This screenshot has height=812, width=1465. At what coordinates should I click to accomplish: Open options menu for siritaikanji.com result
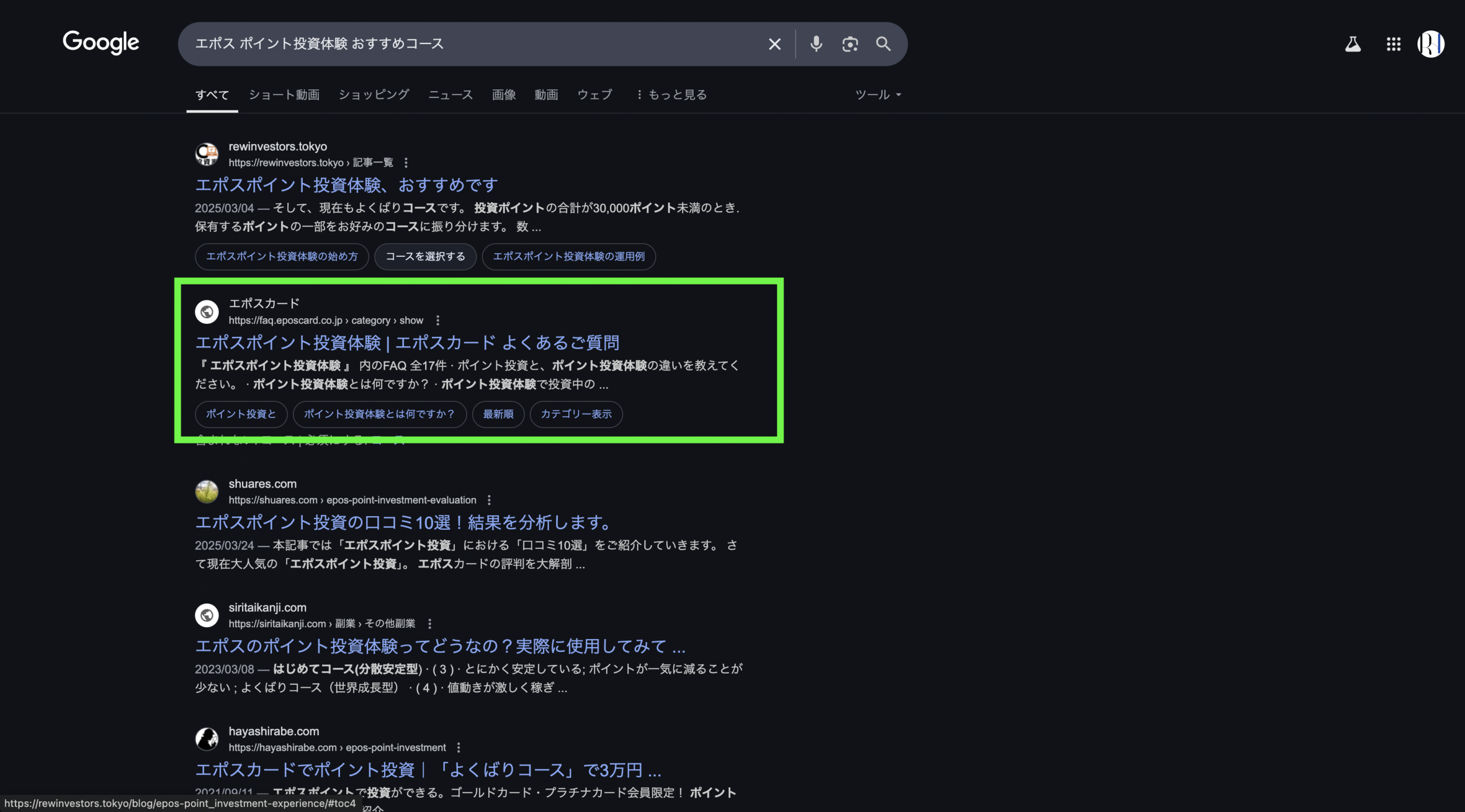click(429, 624)
